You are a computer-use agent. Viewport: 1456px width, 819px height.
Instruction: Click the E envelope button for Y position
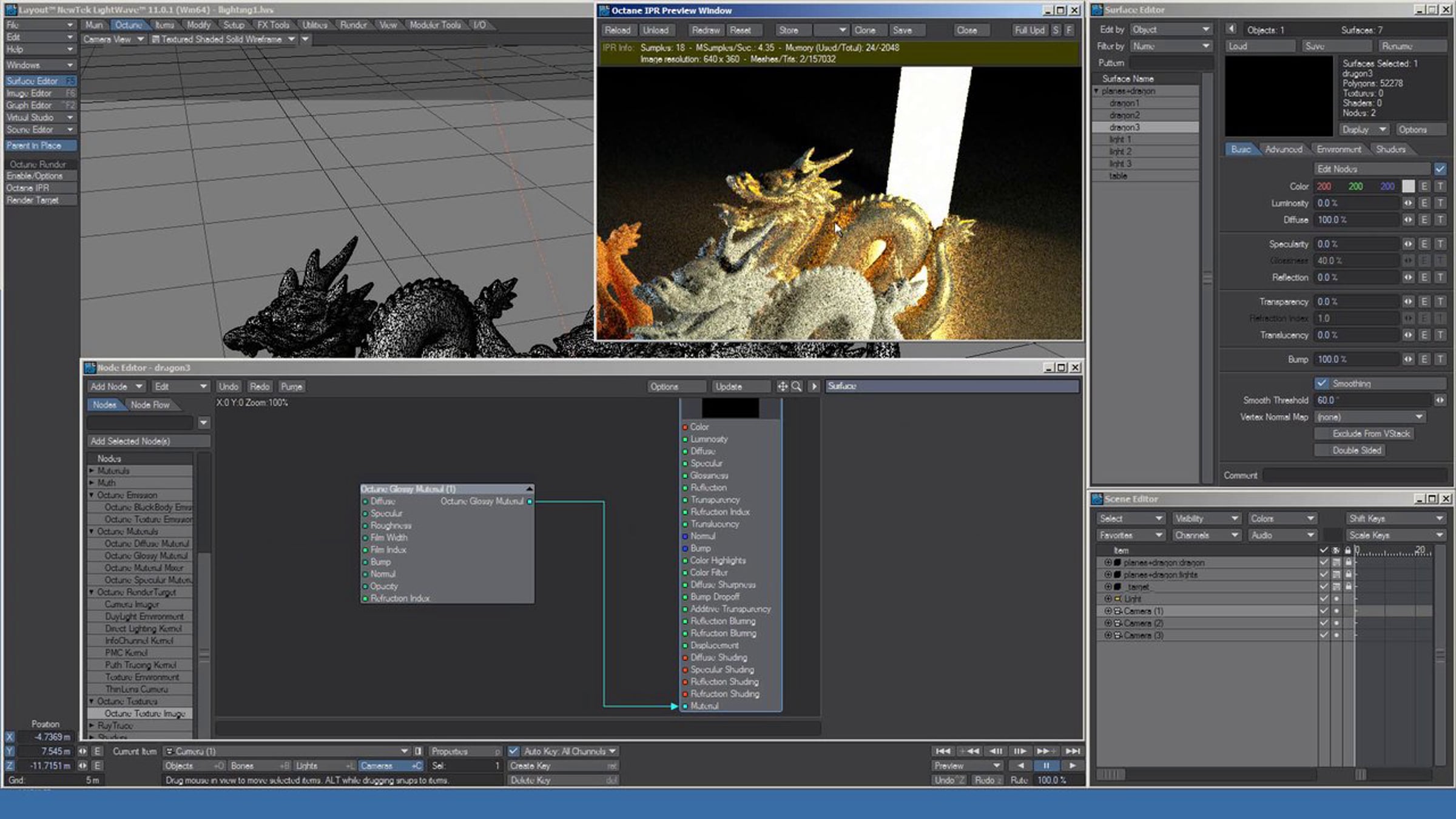coord(96,751)
